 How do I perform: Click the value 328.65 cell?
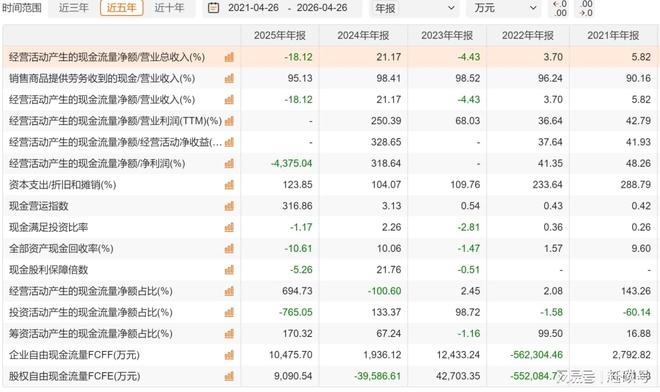(x=386, y=142)
